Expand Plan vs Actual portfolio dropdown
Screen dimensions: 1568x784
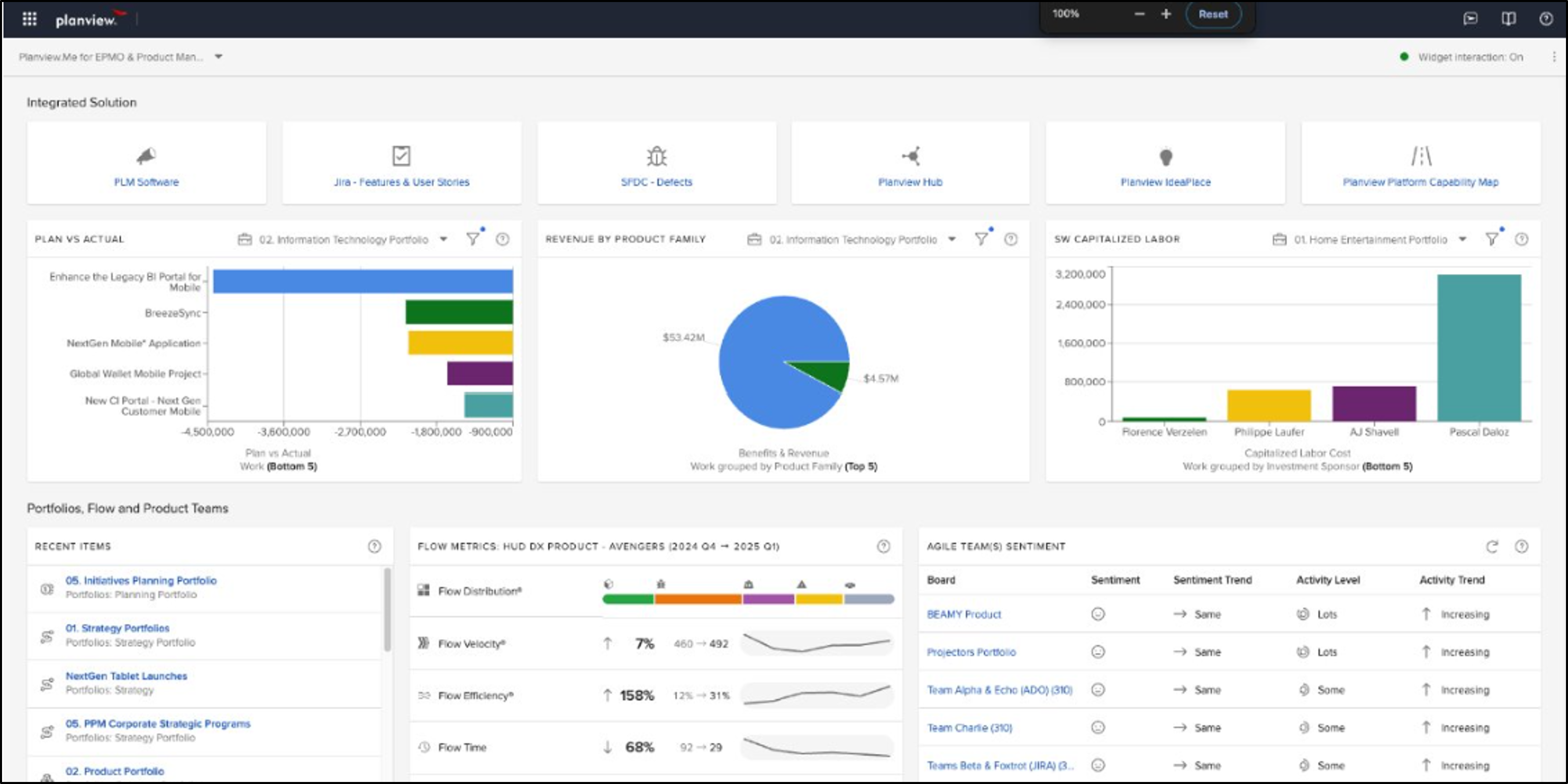444,239
